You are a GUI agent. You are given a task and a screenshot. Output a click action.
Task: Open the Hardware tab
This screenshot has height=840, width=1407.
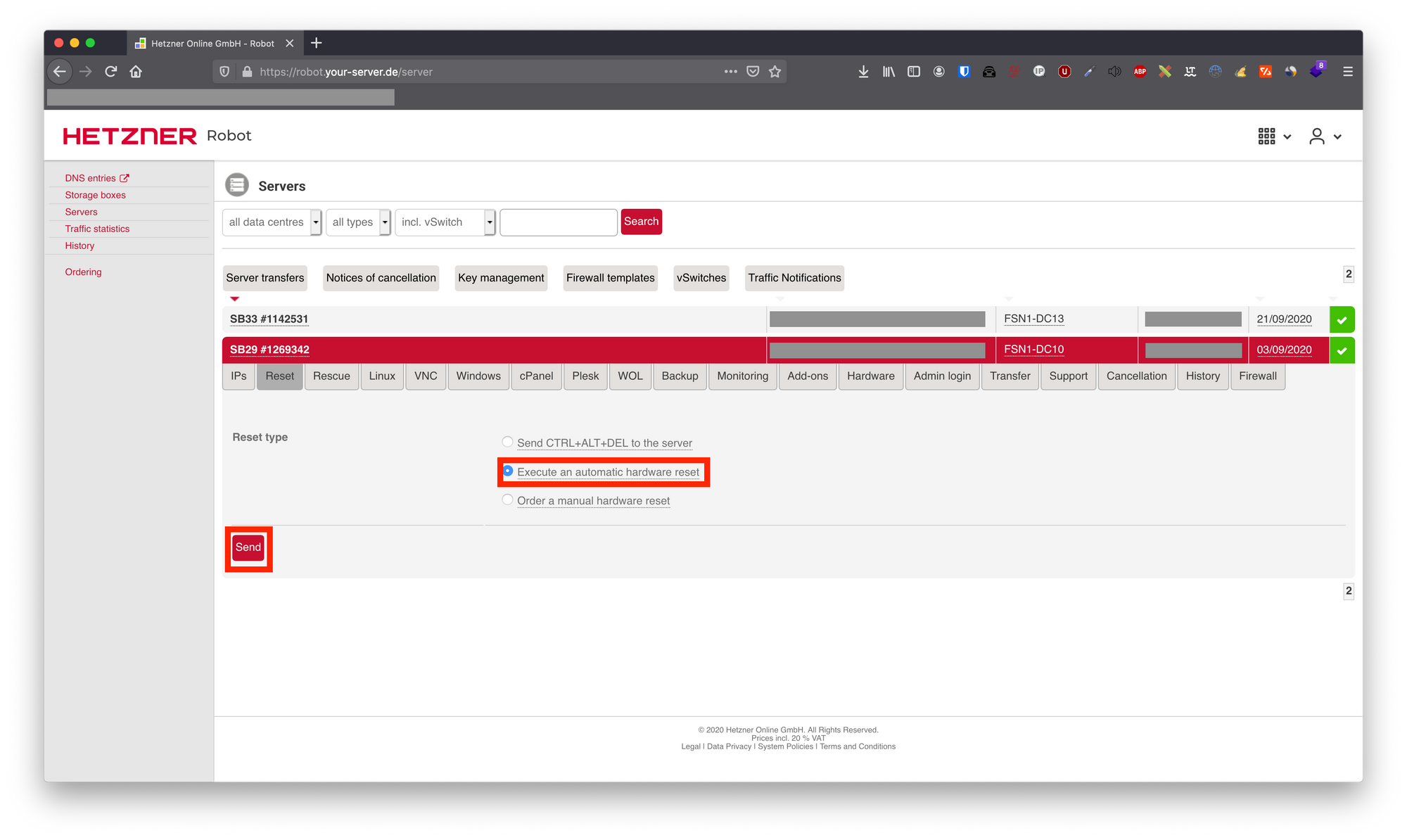pos(871,376)
